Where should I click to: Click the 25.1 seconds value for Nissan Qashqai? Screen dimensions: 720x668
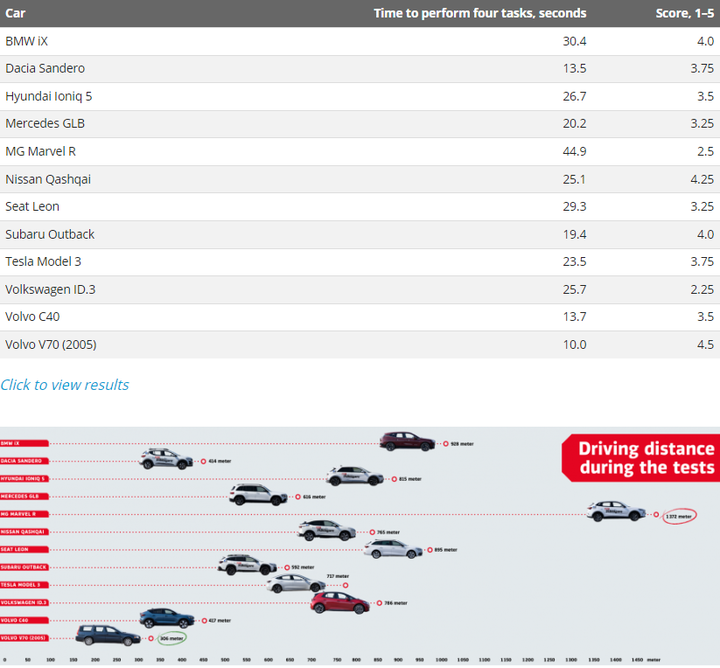(574, 179)
